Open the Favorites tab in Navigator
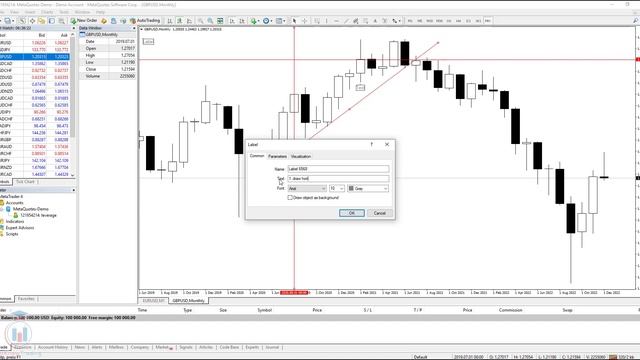 click(27, 299)
